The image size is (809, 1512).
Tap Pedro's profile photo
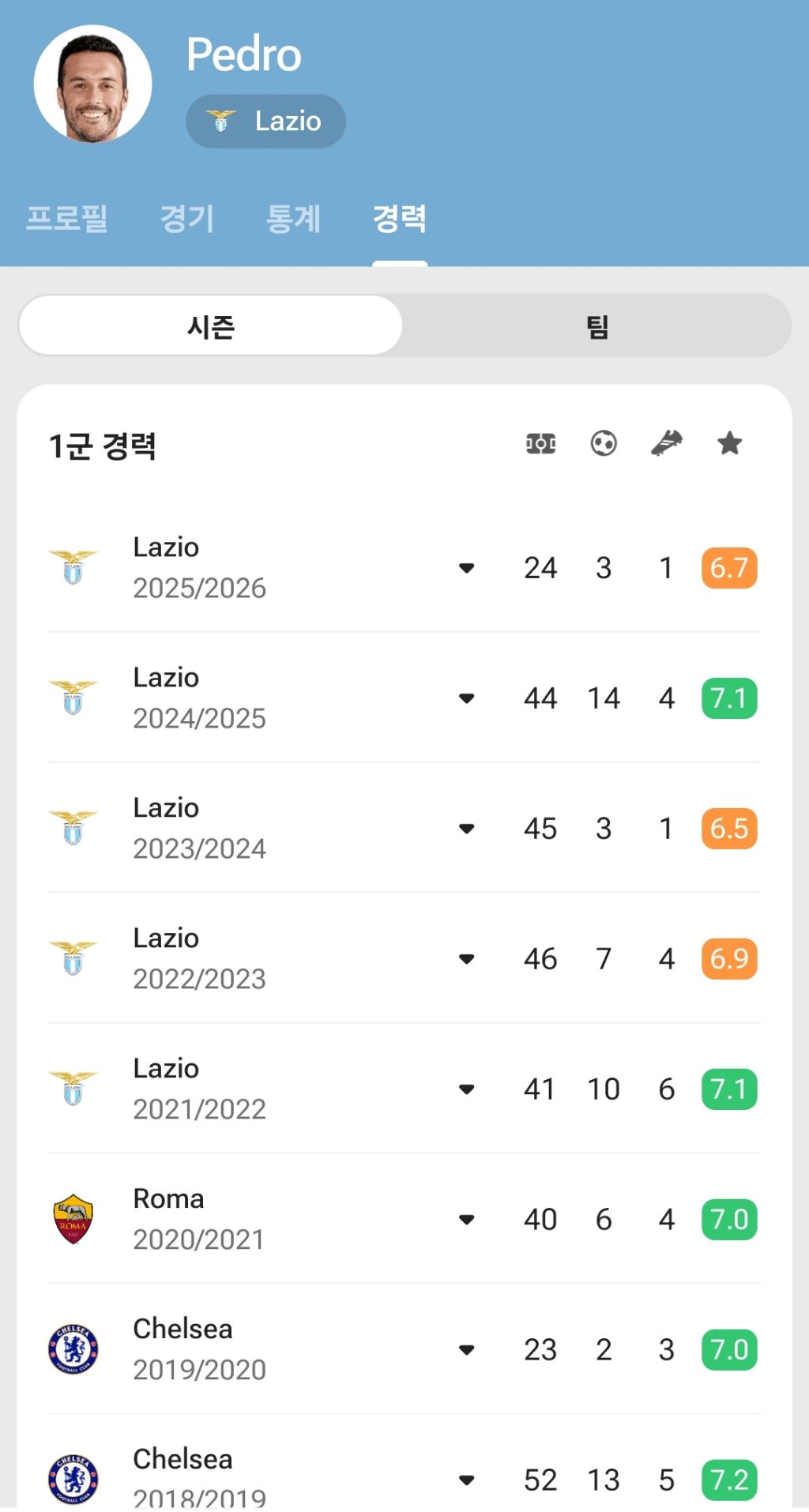pyautogui.click(x=93, y=85)
